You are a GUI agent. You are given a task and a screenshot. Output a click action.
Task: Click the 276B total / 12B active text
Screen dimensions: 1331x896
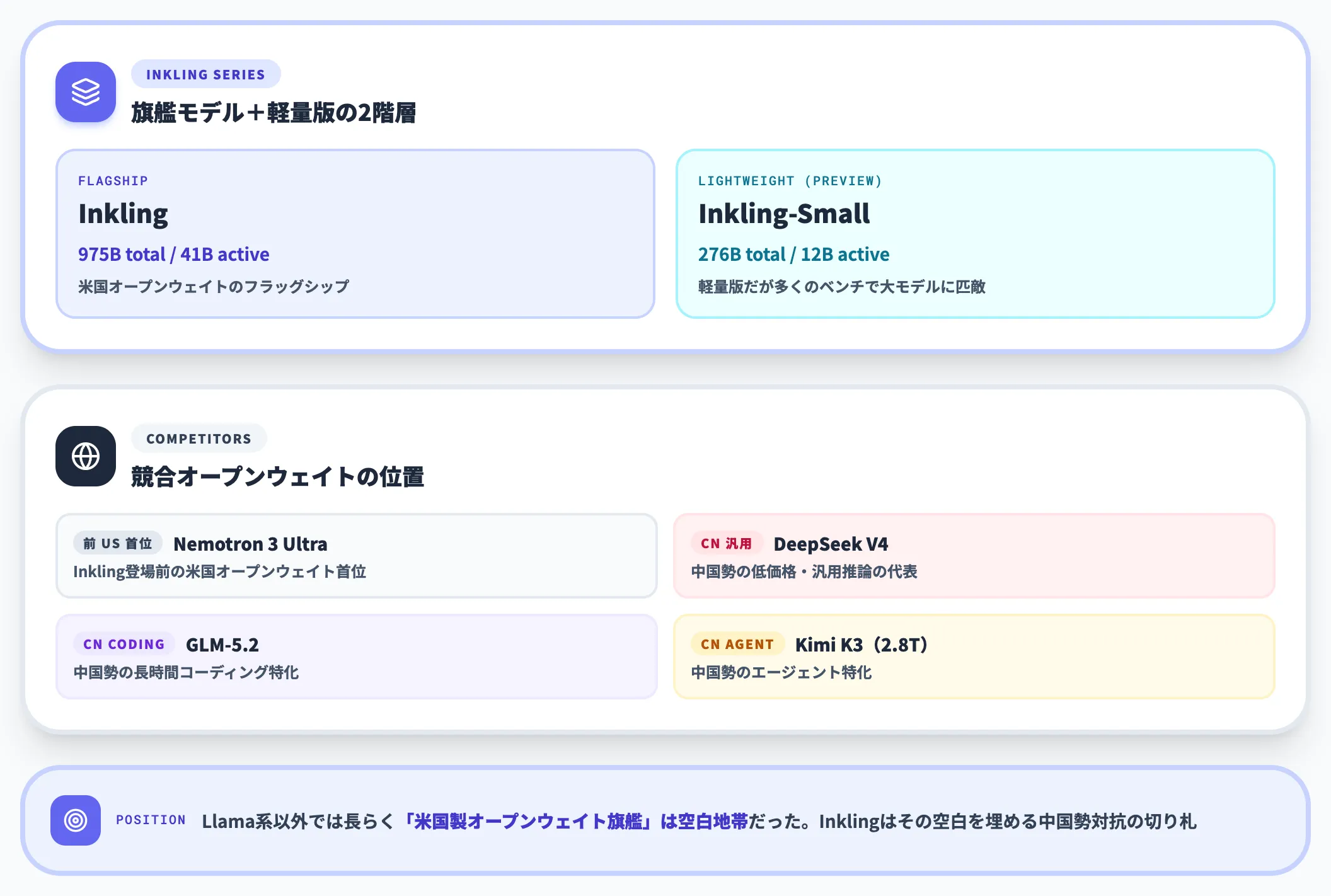[794, 254]
